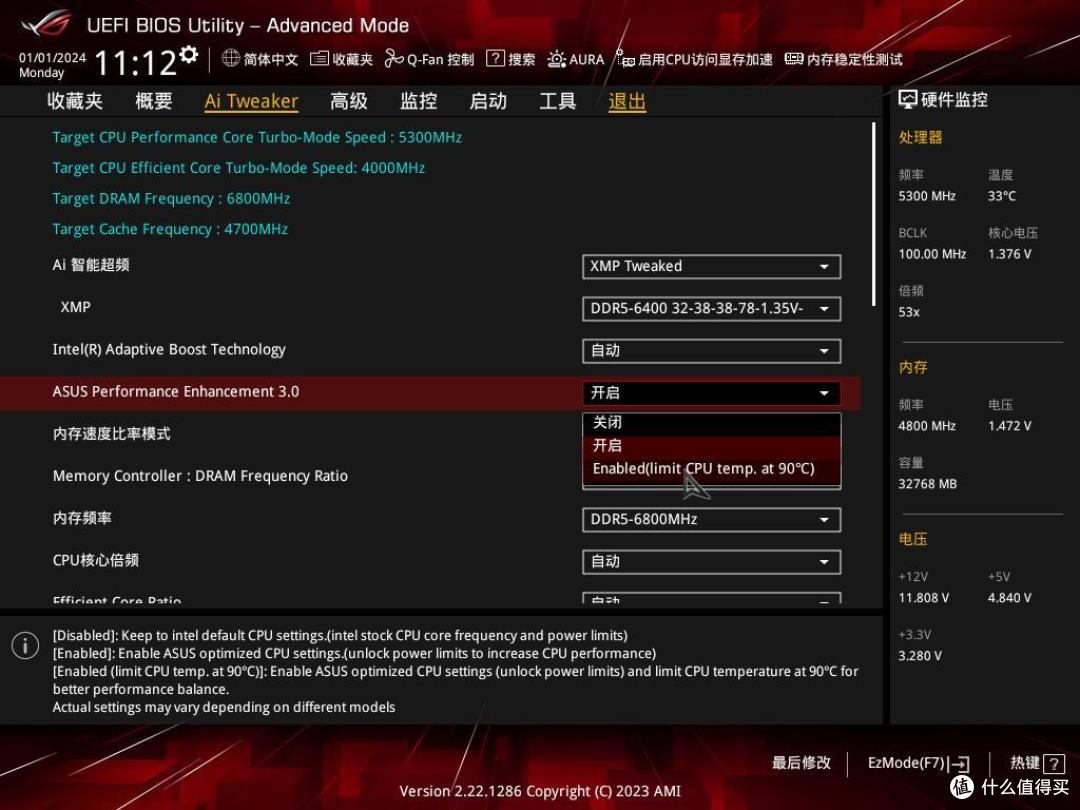Image resolution: width=1080 pixels, height=810 pixels.
Task: Click the 33°C temperature value
Action: click(1002, 196)
